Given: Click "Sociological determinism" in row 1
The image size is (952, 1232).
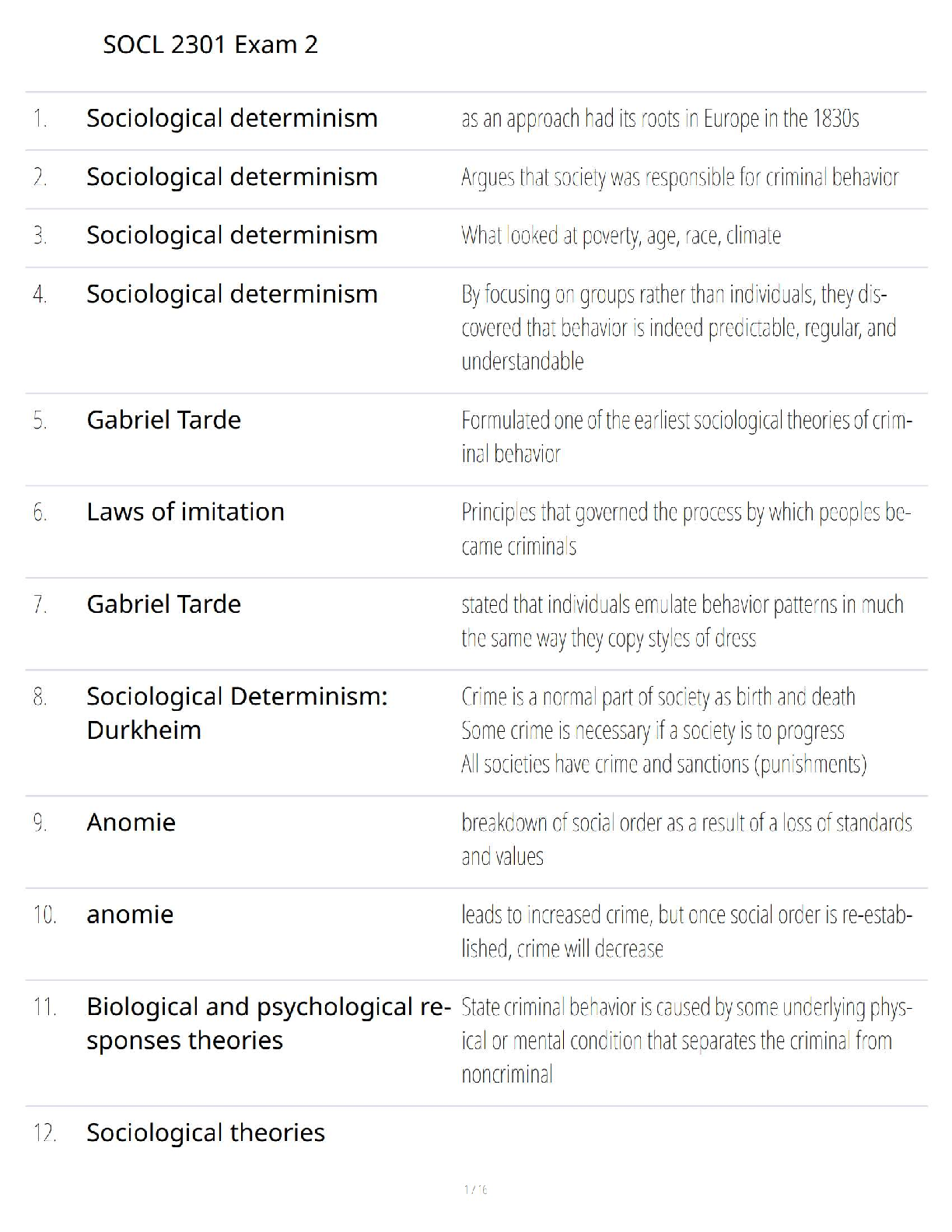Looking at the screenshot, I should [x=232, y=118].
